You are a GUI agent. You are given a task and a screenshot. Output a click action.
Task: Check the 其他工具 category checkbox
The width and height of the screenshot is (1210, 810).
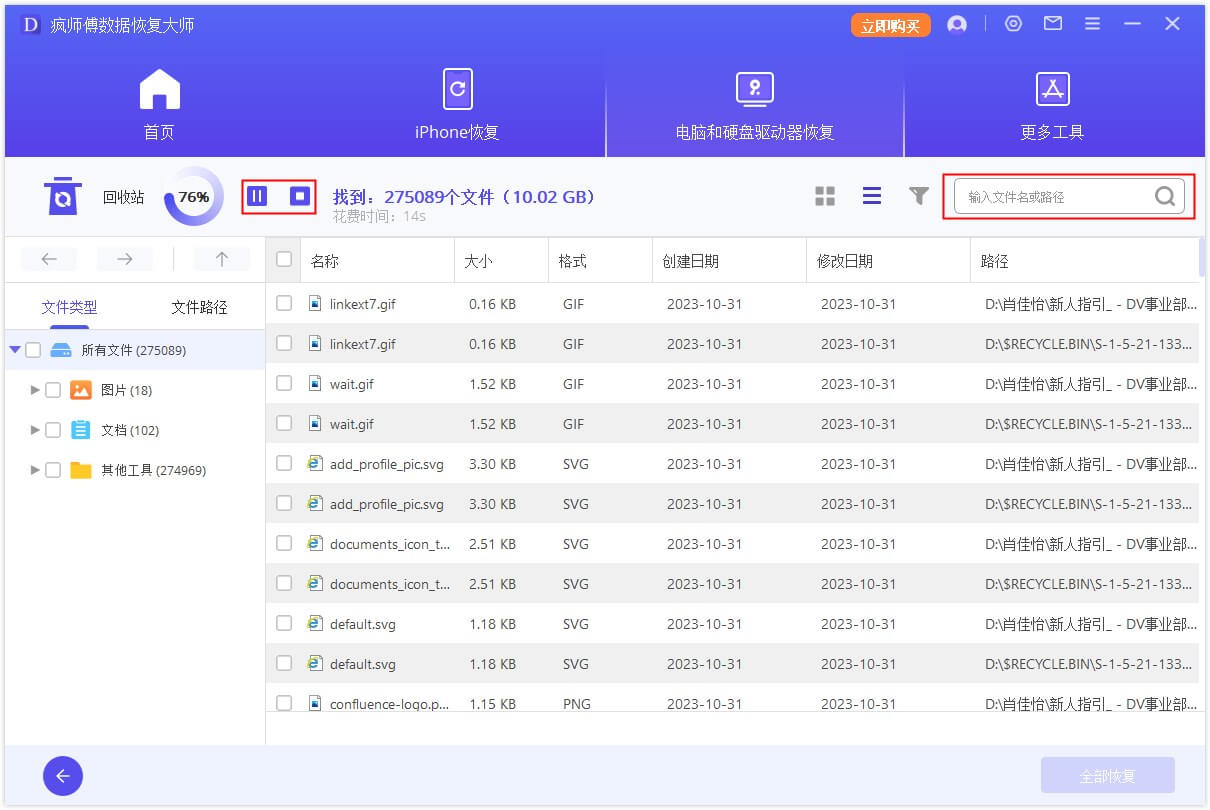[53, 470]
